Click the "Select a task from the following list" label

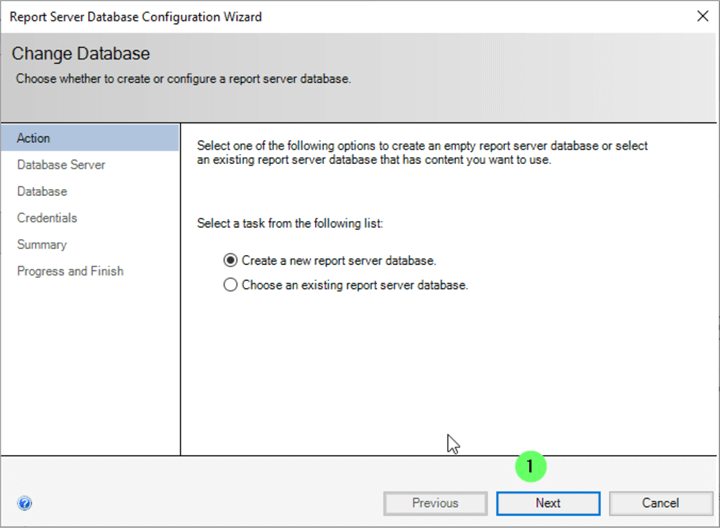click(x=304, y=223)
